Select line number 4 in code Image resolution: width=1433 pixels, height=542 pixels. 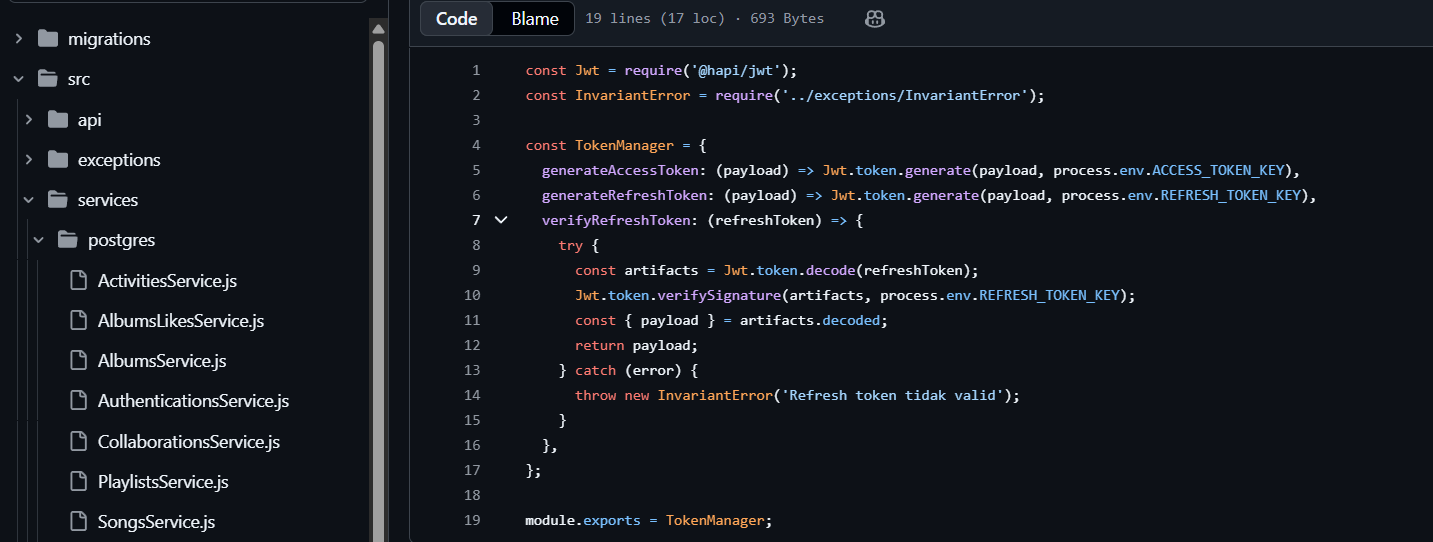click(476, 145)
